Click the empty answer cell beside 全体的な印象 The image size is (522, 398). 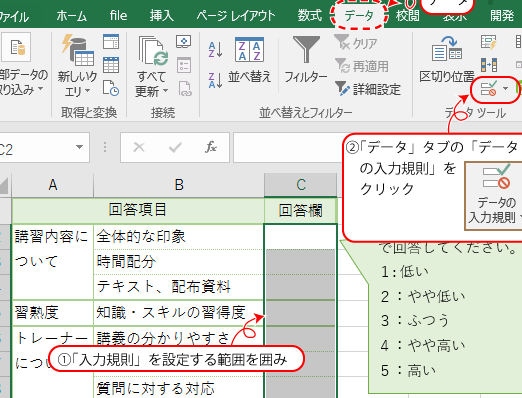300,236
